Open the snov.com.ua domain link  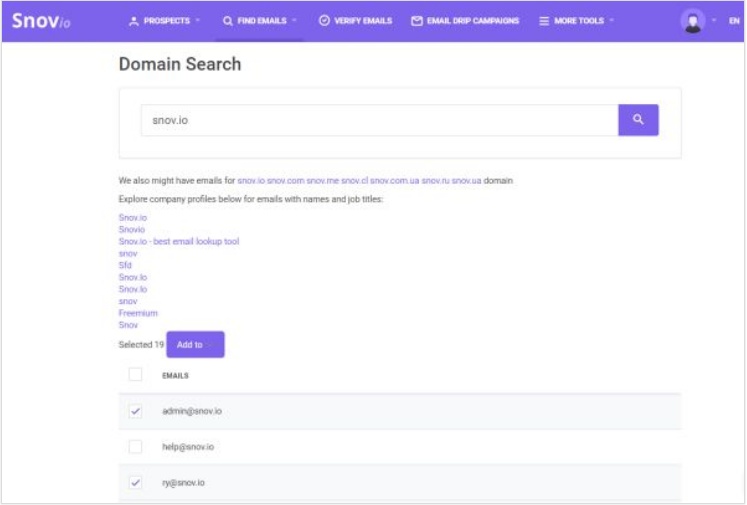(394, 181)
